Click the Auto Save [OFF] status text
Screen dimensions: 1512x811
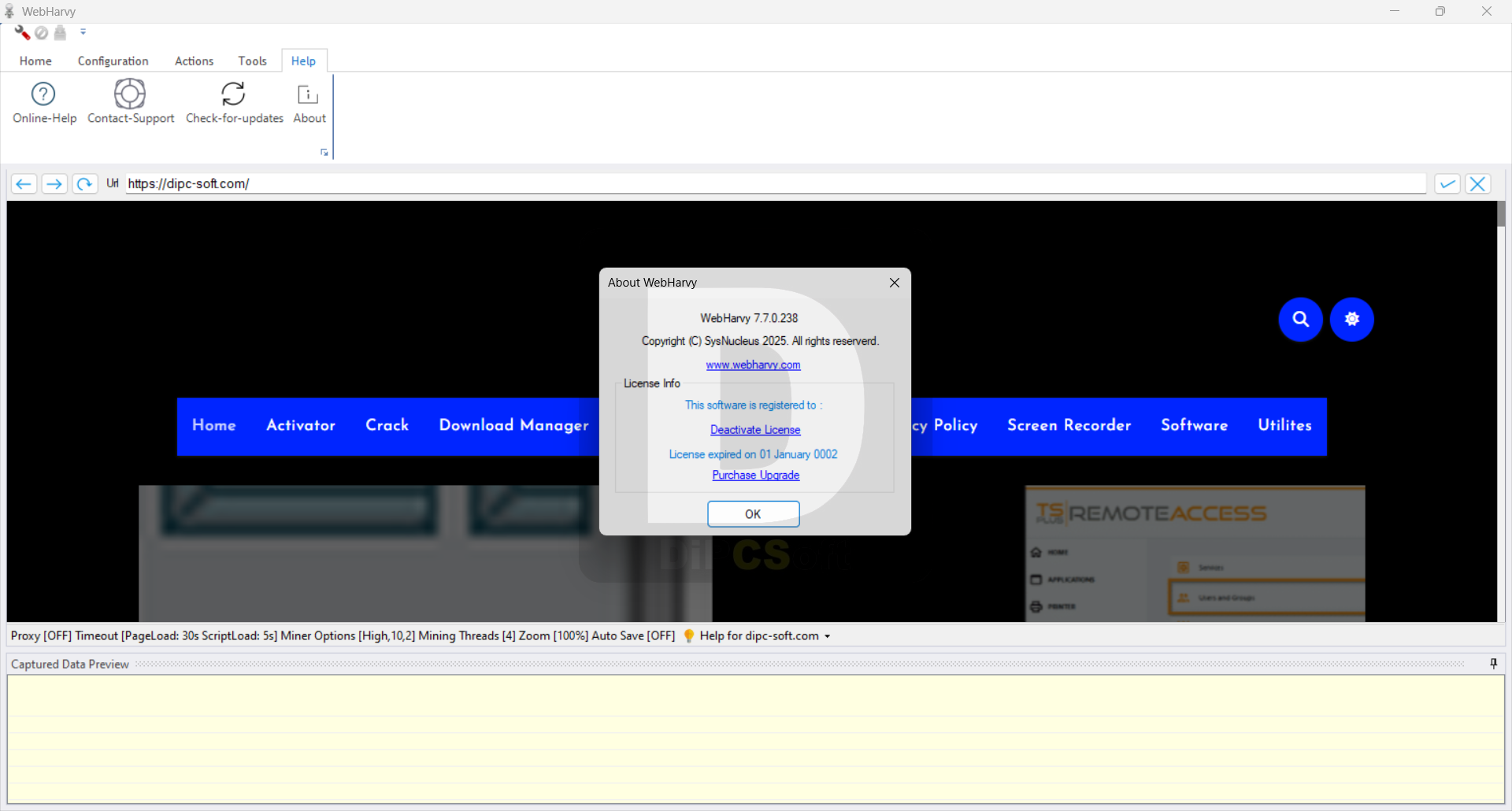point(633,636)
